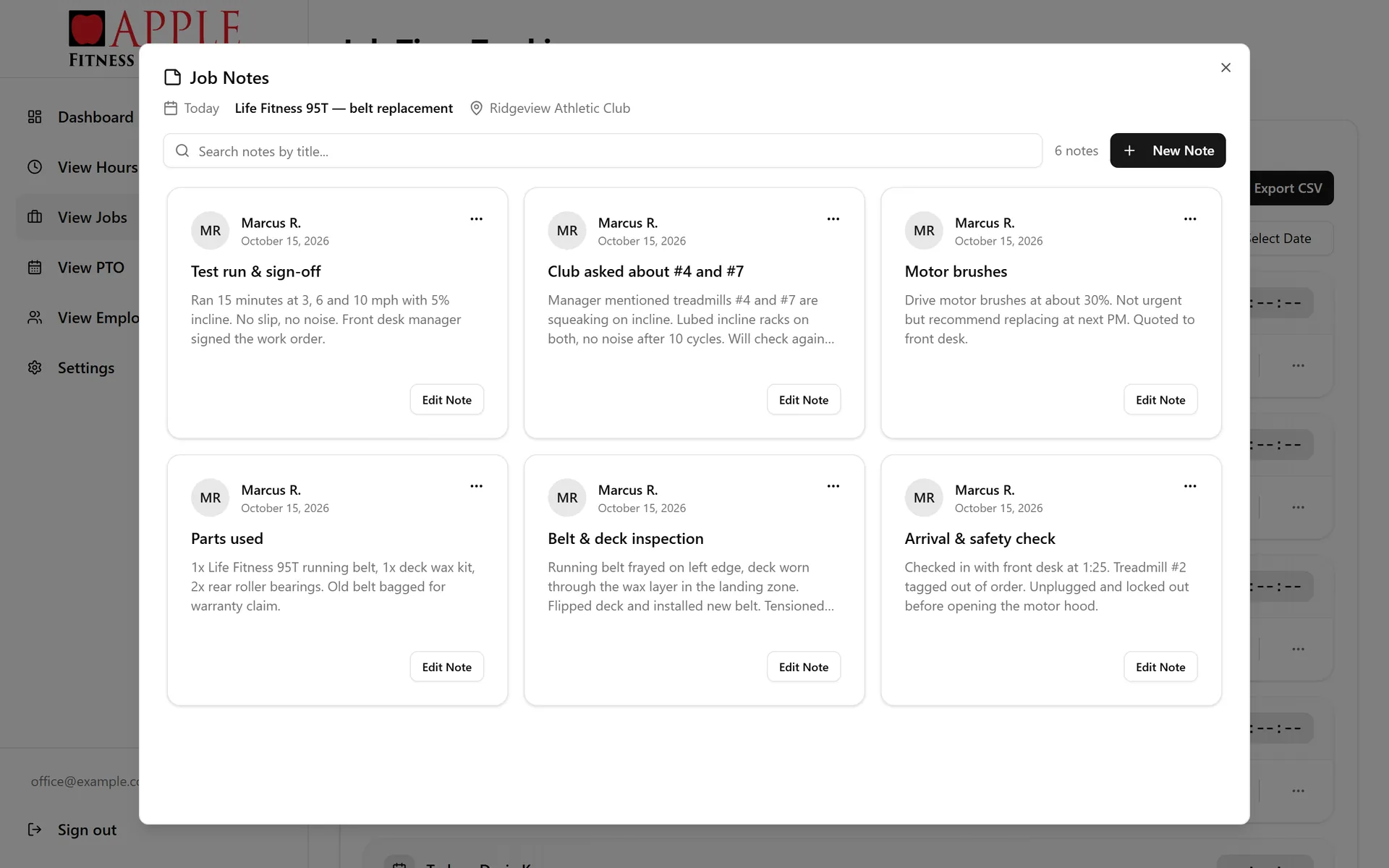Viewport: 1389px width, 868px height.
Task: Open options menu on Parts used note
Action: 476,486
